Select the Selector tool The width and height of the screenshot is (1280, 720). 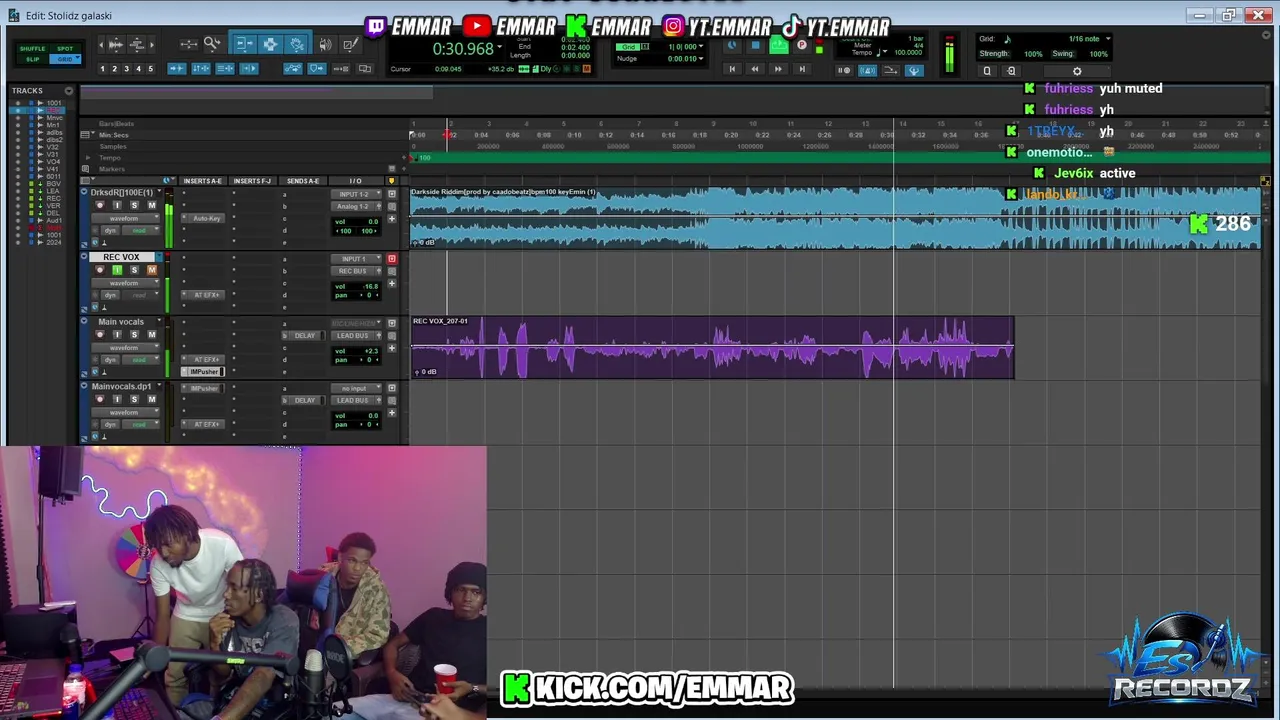270,44
